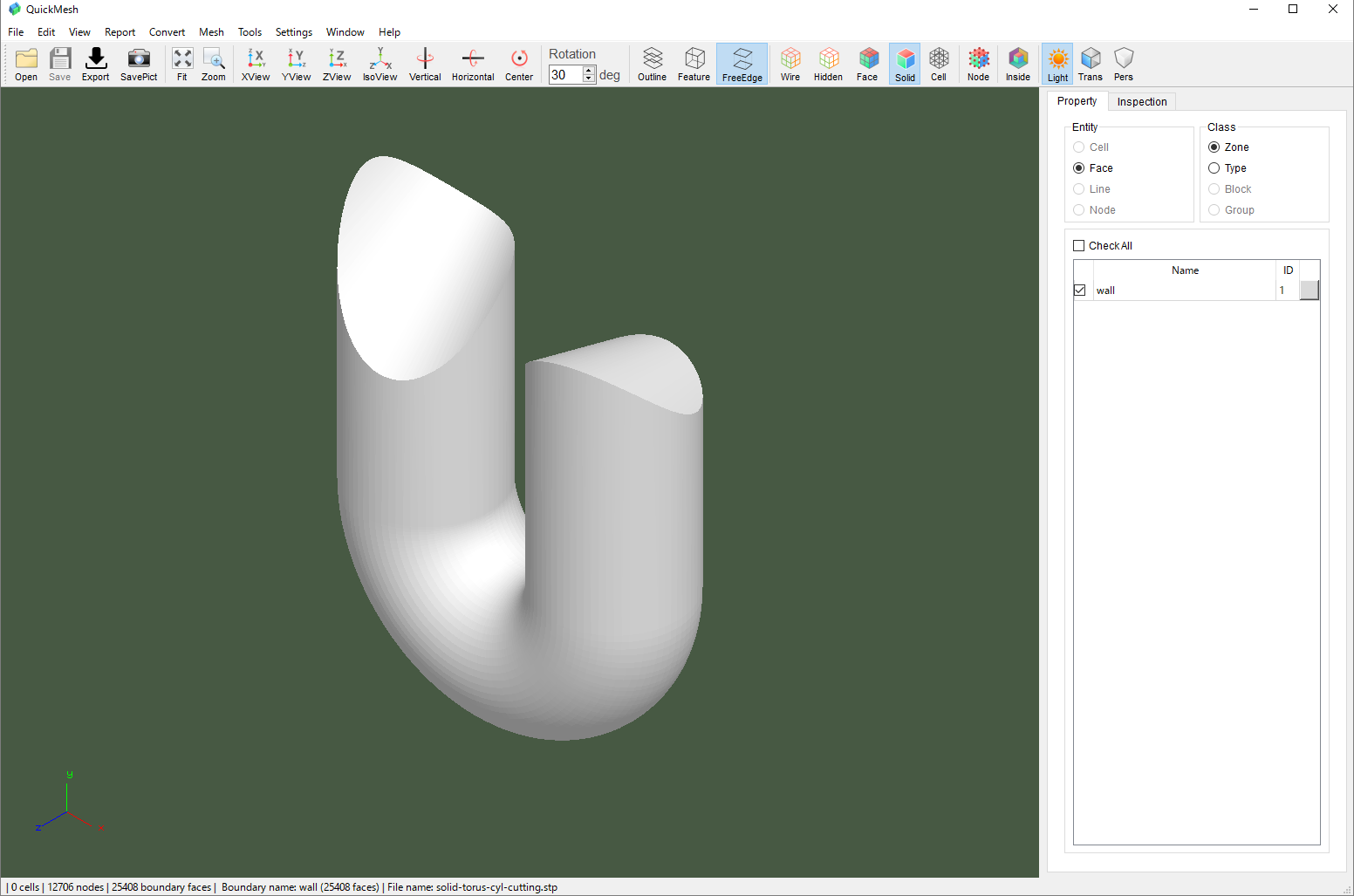This screenshot has height=896, width=1354.
Task: Open the Settings menu
Action: (x=294, y=32)
